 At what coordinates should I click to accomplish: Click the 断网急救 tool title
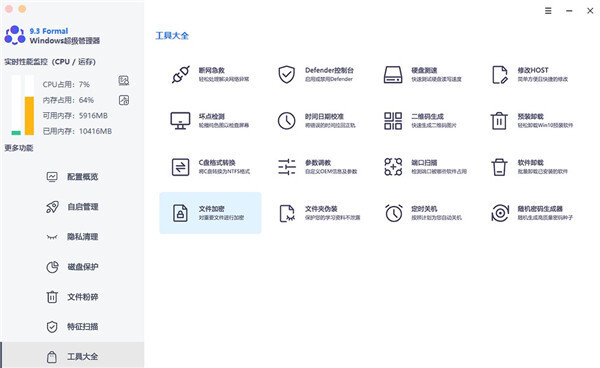(x=211, y=70)
